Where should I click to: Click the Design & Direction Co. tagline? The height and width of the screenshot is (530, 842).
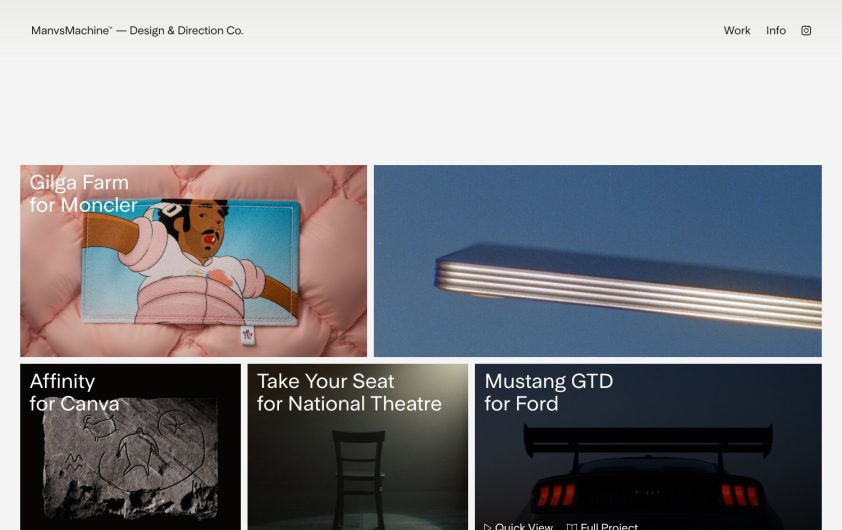point(186,31)
